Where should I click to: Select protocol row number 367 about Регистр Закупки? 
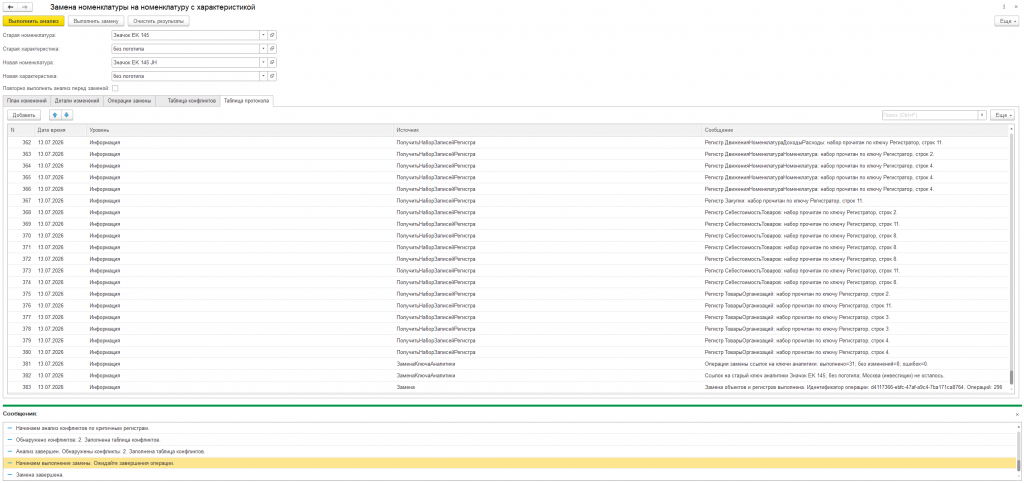tap(509, 200)
